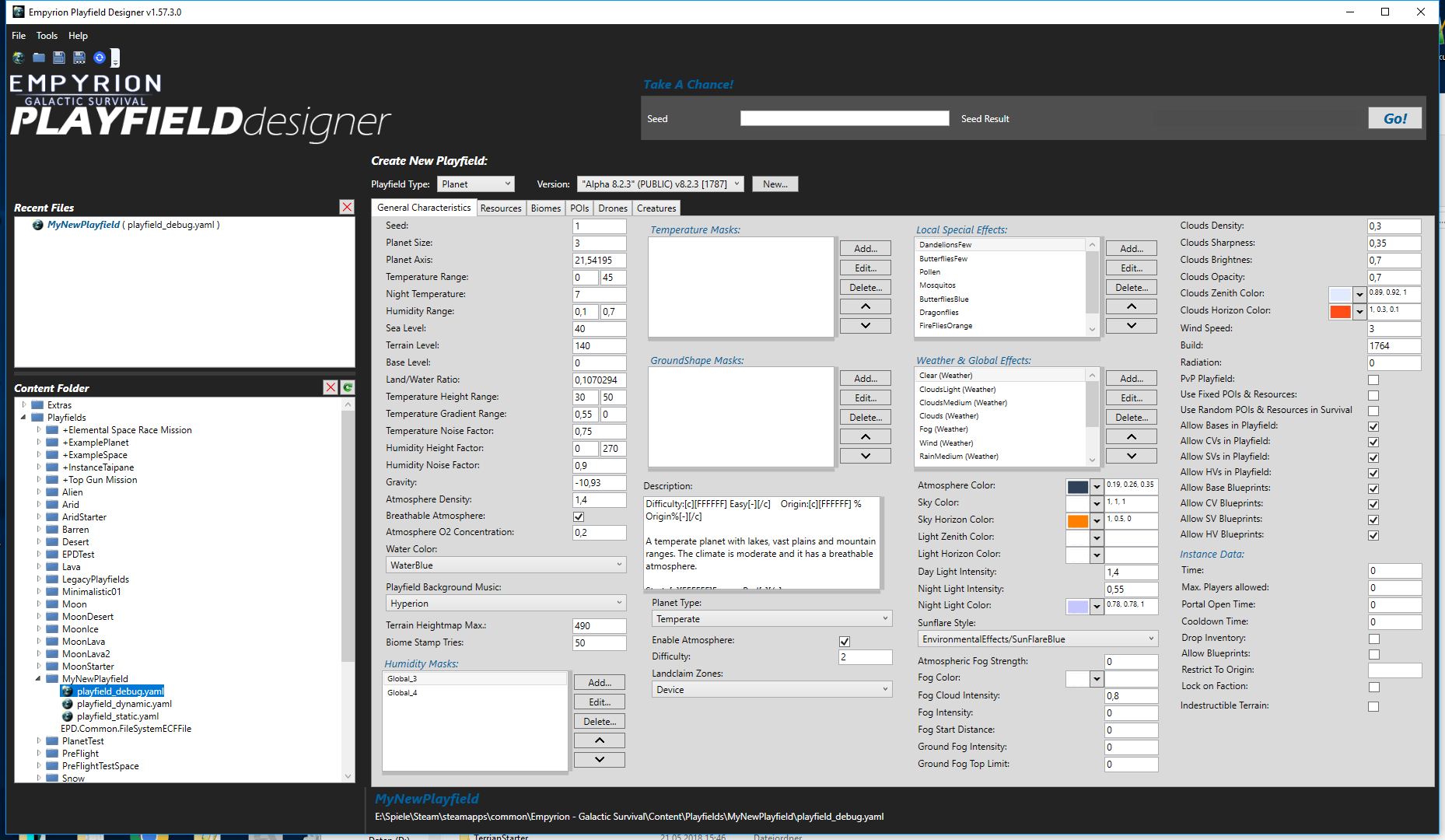Click the Go! button
The width and height of the screenshot is (1445, 840).
[x=1395, y=118]
